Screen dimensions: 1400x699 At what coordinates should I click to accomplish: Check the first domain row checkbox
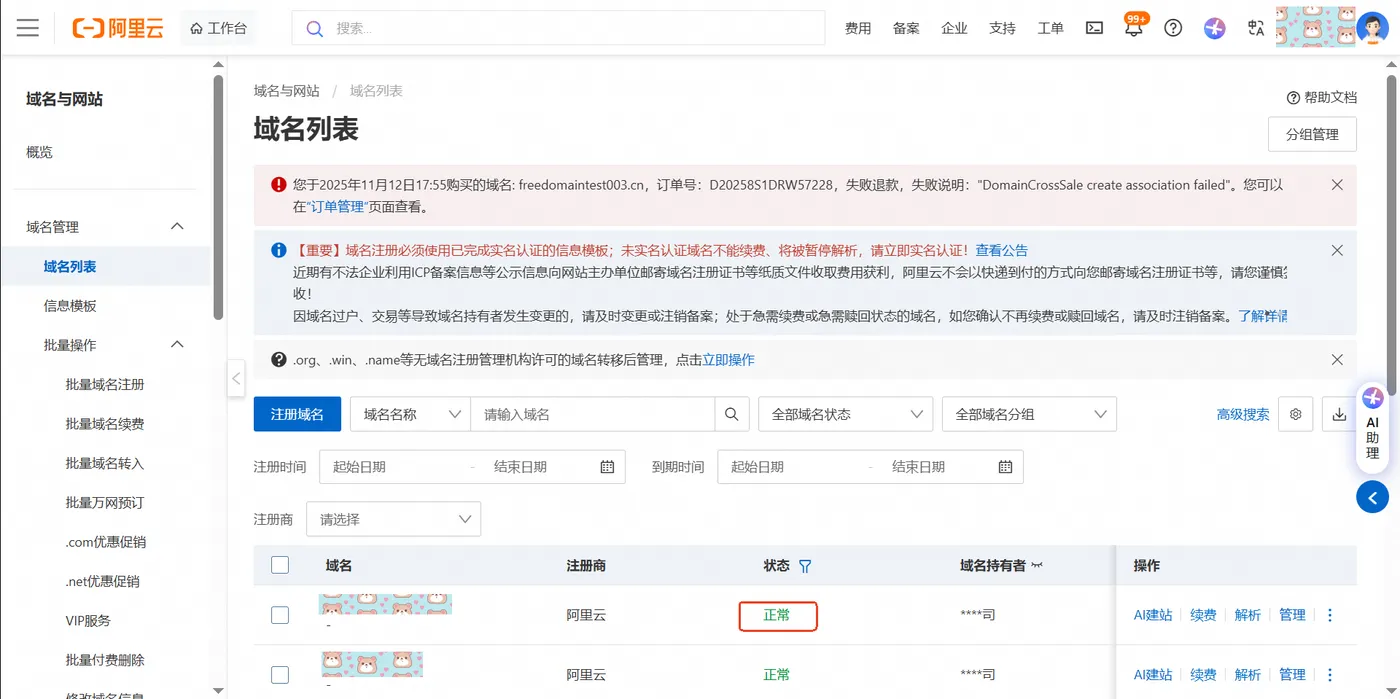(x=279, y=615)
